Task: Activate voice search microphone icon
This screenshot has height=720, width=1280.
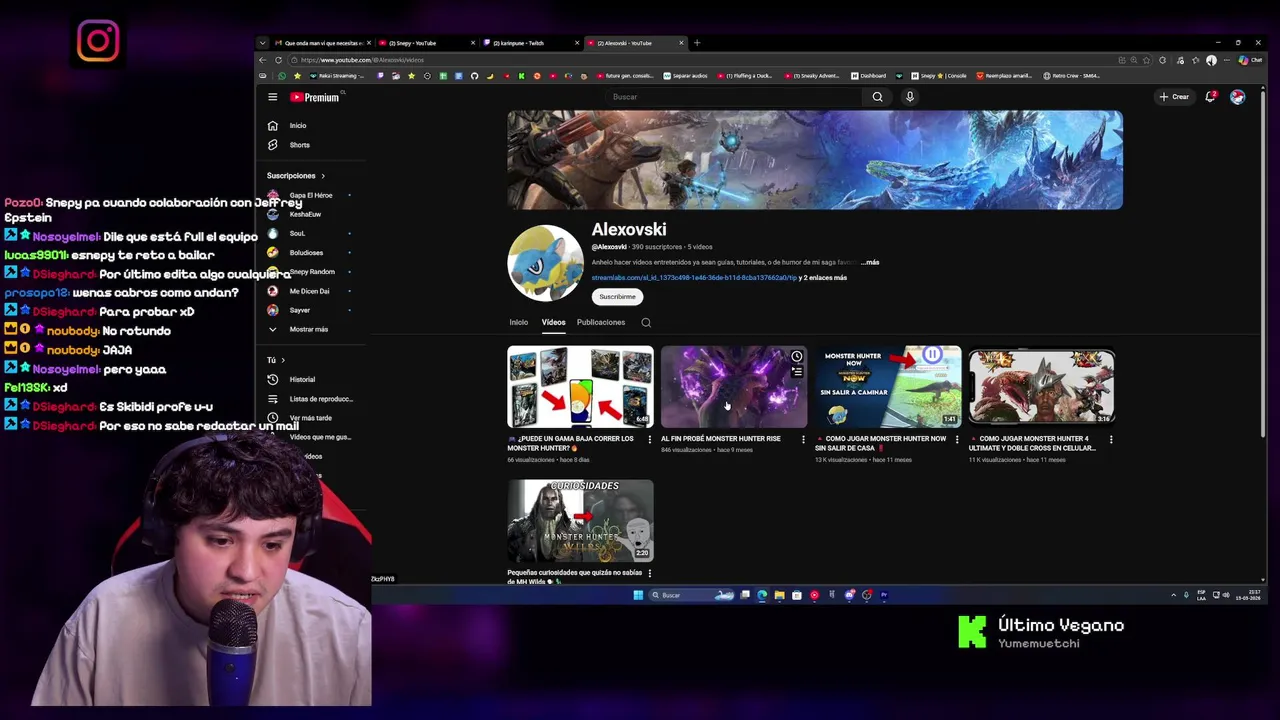Action: coord(910,97)
